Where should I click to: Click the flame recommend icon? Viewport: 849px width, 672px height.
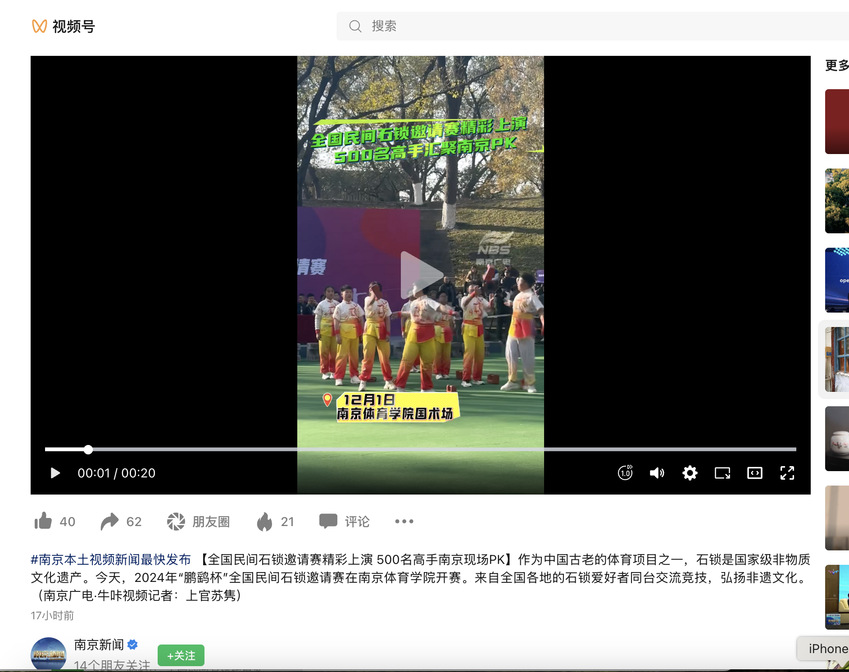tap(265, 521)
